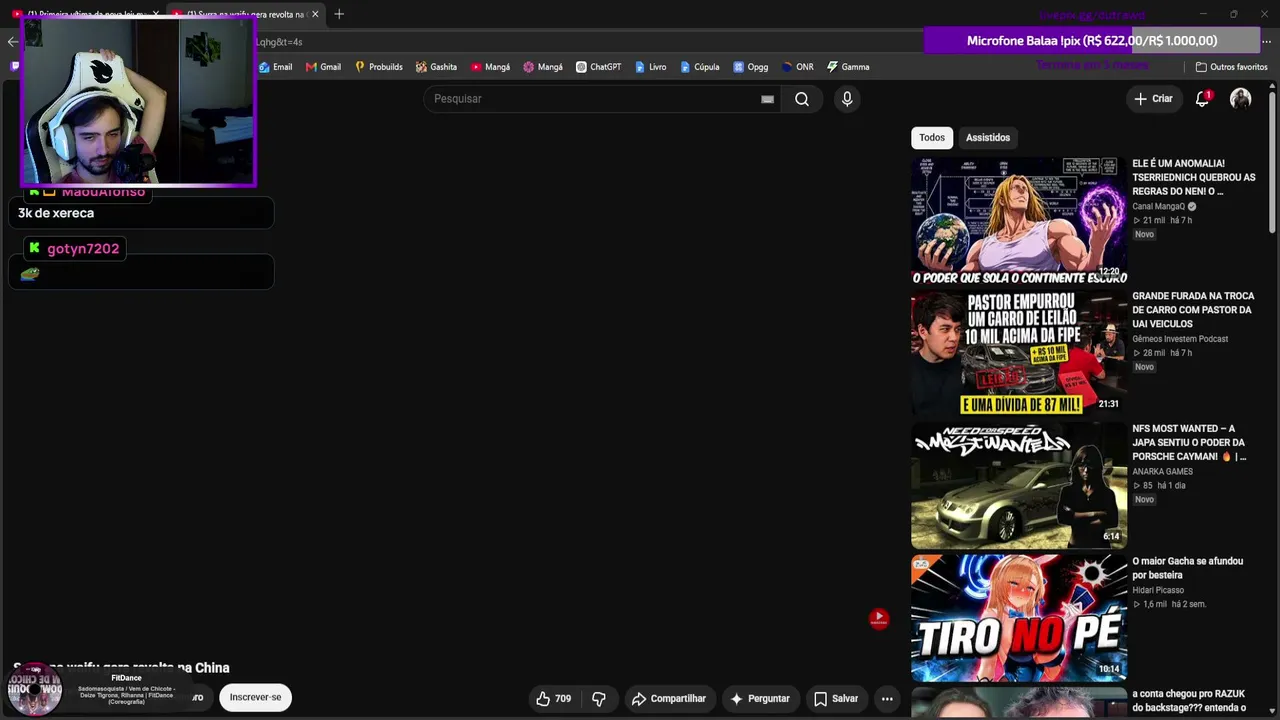The image size is (1280, 720).
Task: Visit the ANARKA GAMES channel
Action: click(1162, 471)
